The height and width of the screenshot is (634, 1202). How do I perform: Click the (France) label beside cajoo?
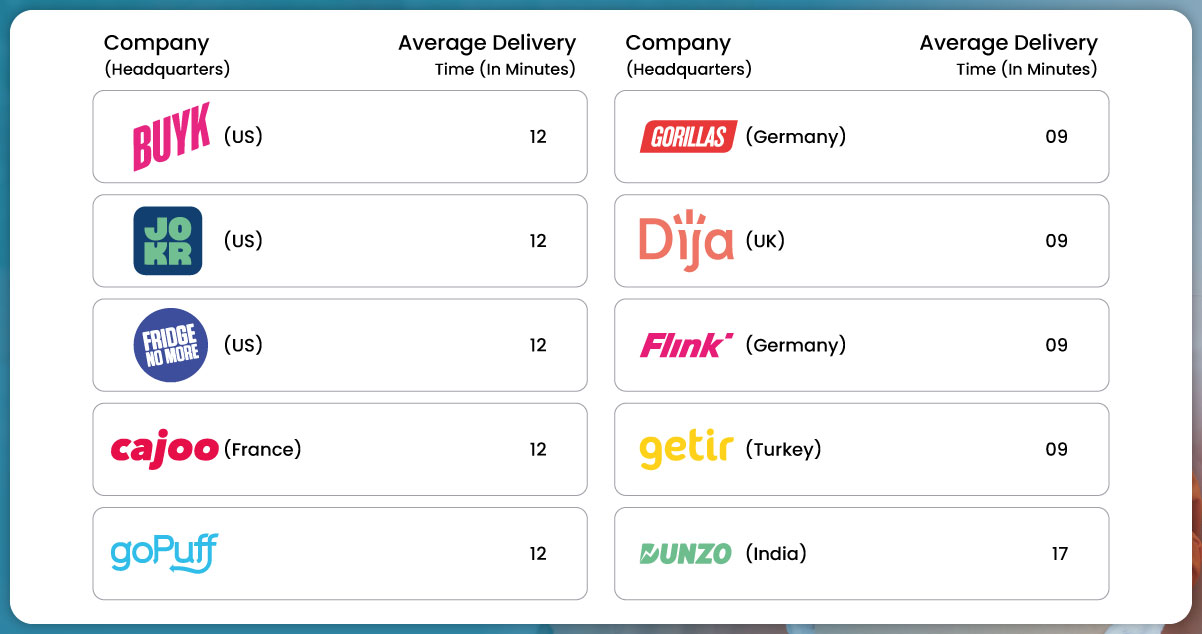click(x=262, y=449)
